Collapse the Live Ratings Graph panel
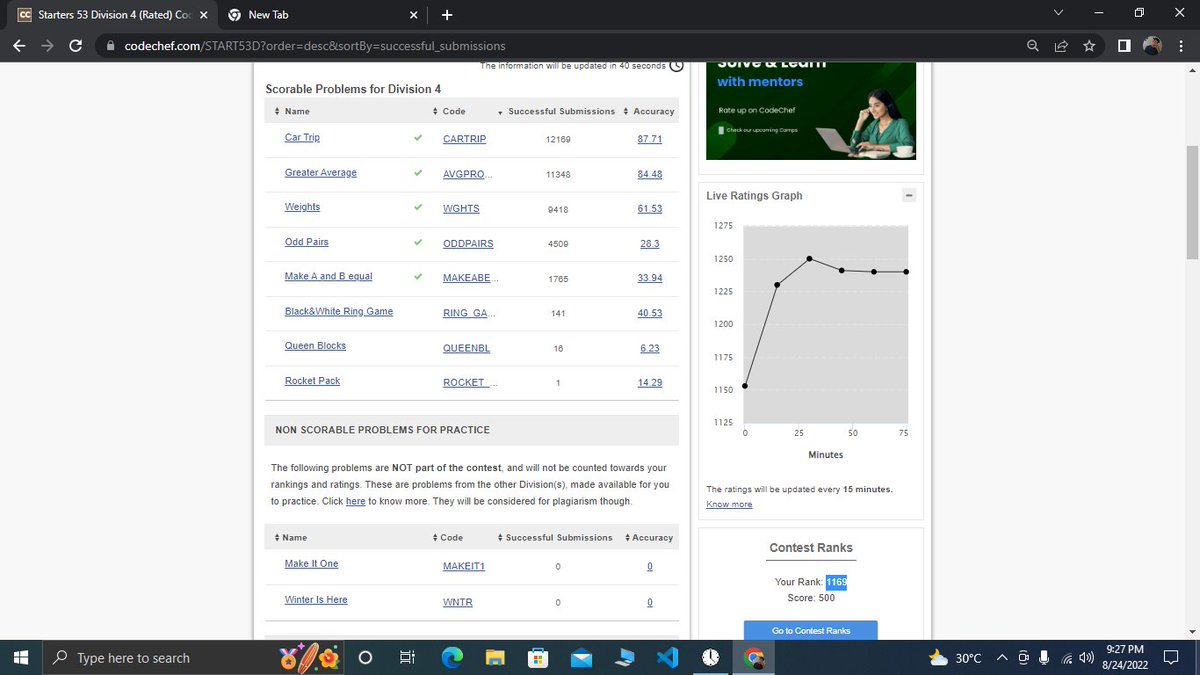1200x675 pixels. [x=909, y=196]
